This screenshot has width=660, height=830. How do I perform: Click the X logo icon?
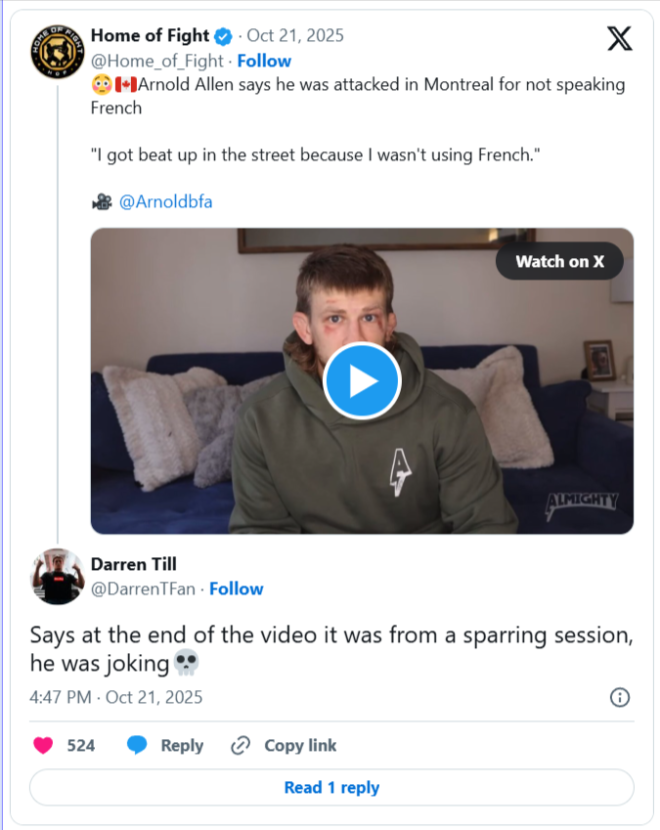[619, 39]
